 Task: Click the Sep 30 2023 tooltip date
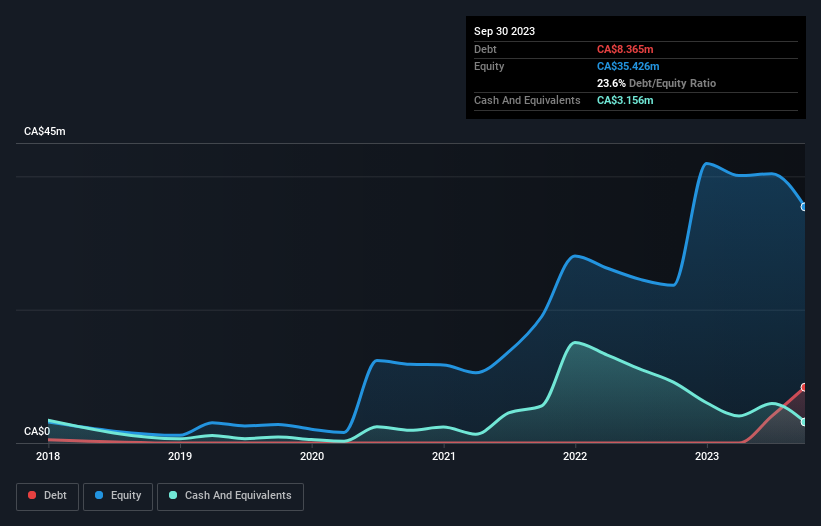tap(504, 31)
